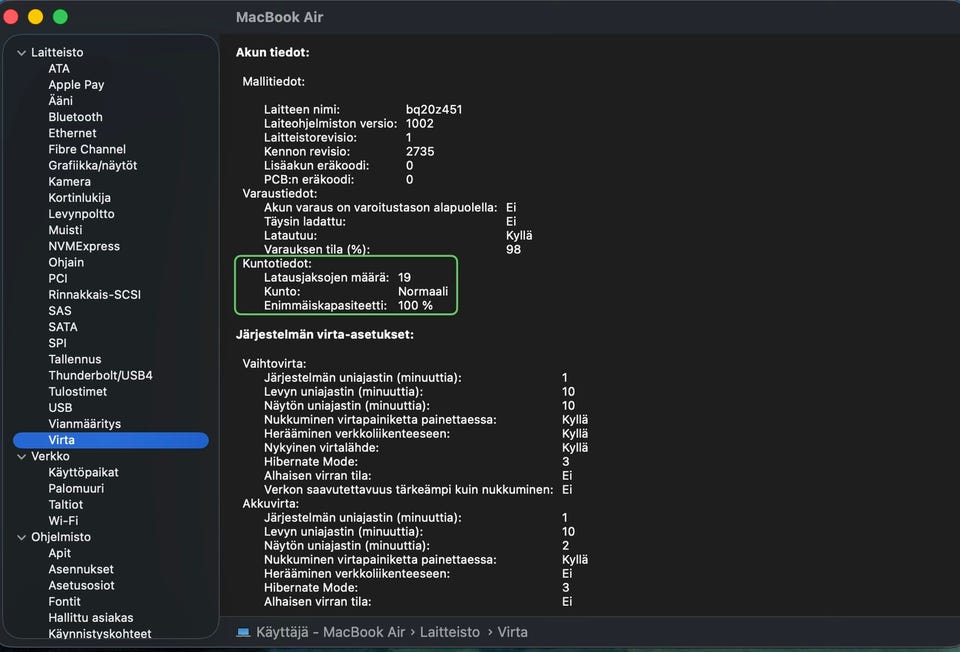Select Thunderbolt/USB4 hardware item
The image size is (960, 652).
[x=100, y=376]
